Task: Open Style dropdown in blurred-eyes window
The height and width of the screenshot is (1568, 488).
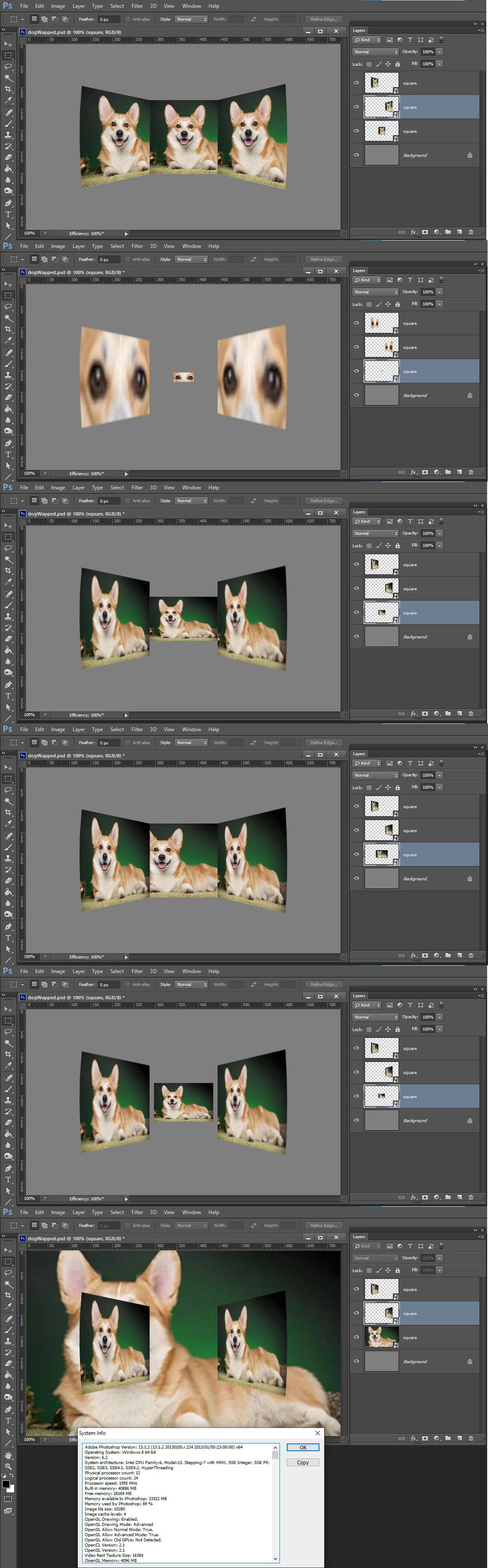Action: click(x=191, y=259)
